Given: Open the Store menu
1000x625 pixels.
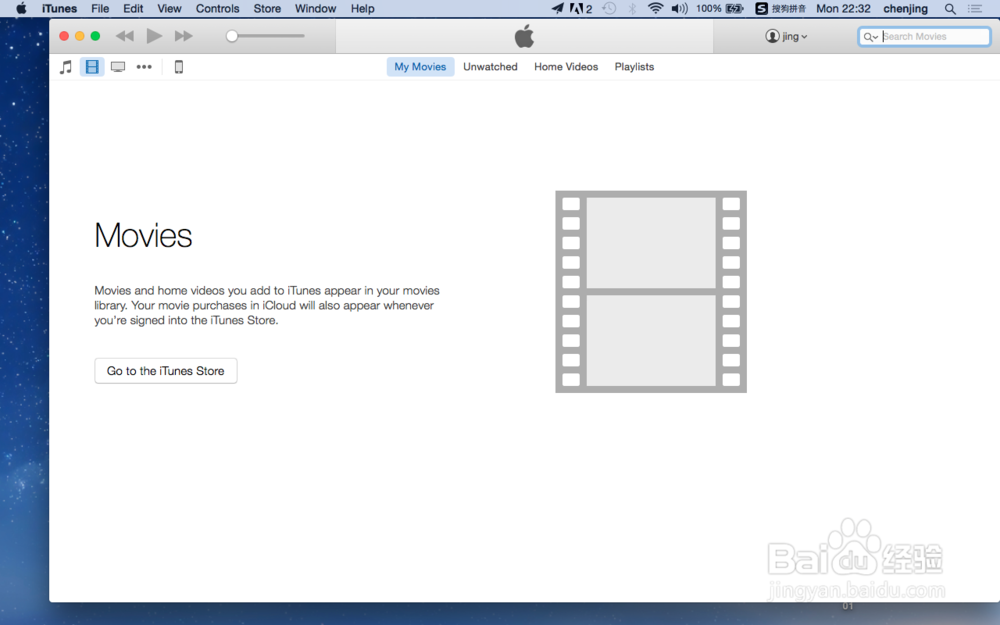Looking at the screenshot, I should [267, 8].
